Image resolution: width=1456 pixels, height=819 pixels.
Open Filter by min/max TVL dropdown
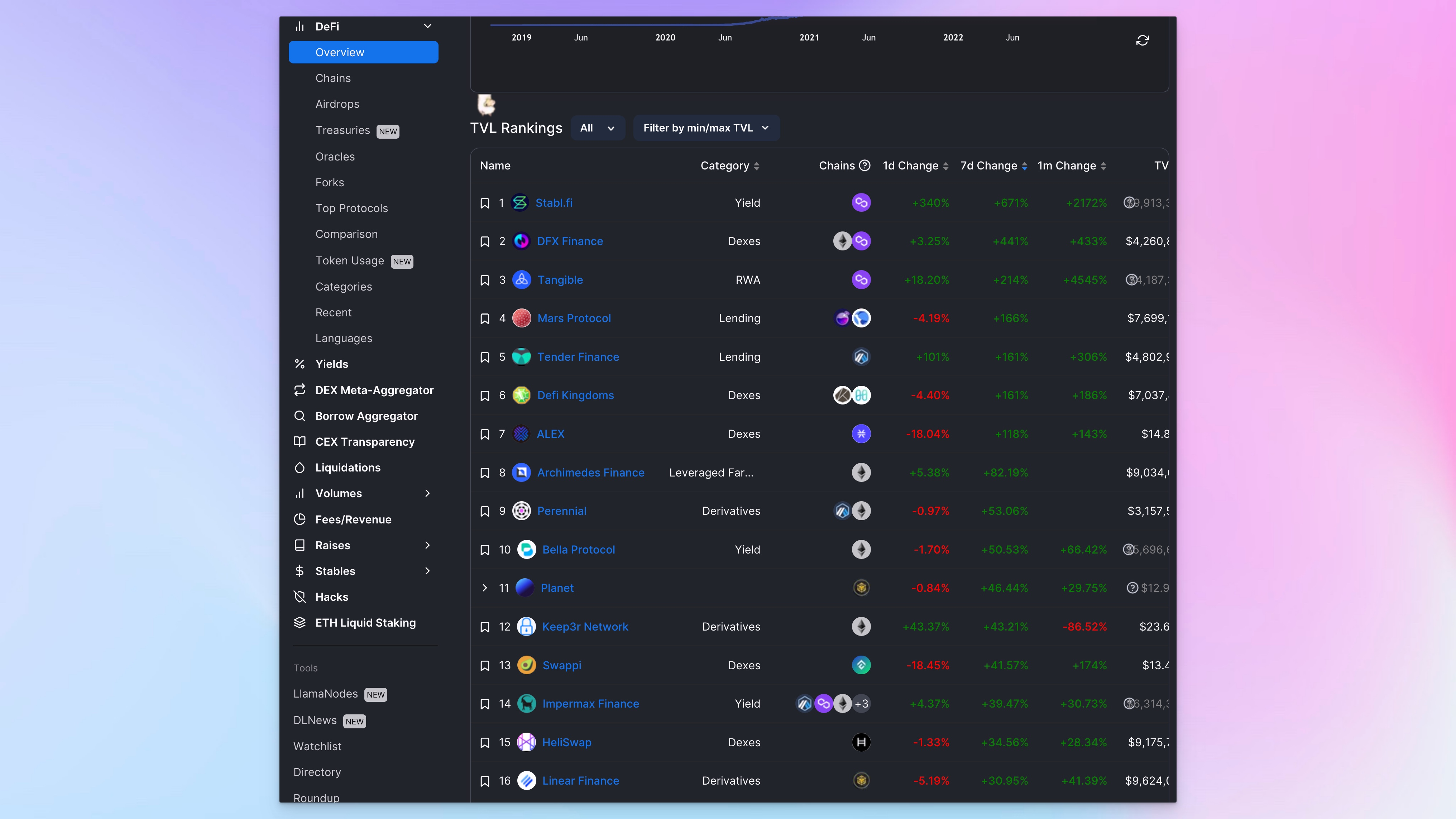[x=706, y=128]
